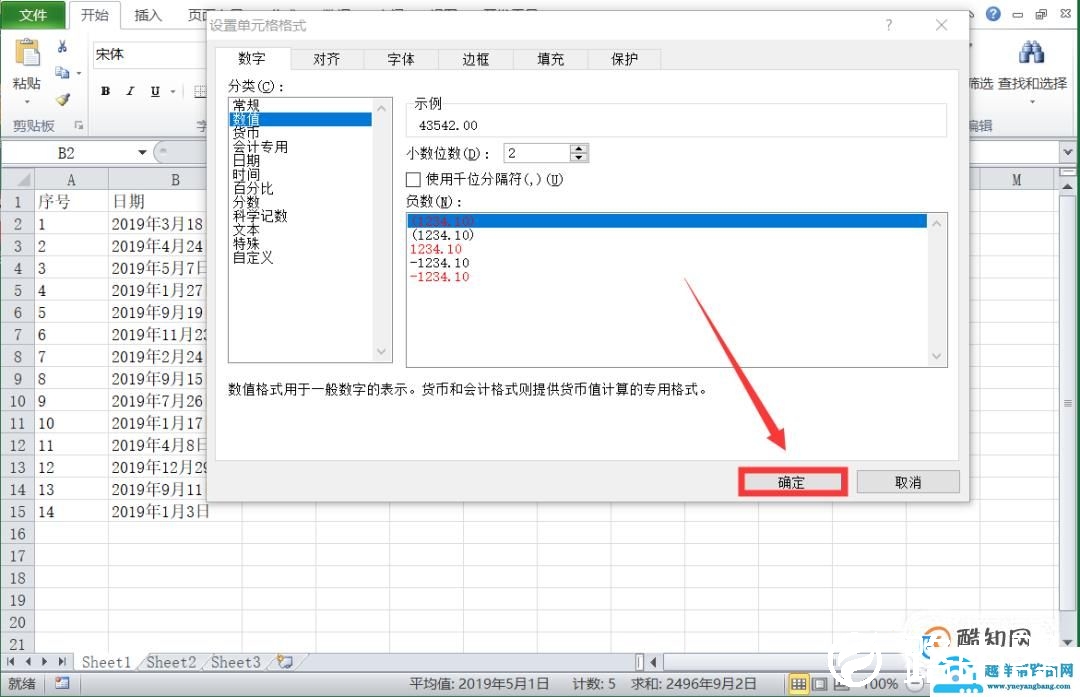The image size is (1080, 697).
Task: Select row 15 header
Action: point(17,512)
